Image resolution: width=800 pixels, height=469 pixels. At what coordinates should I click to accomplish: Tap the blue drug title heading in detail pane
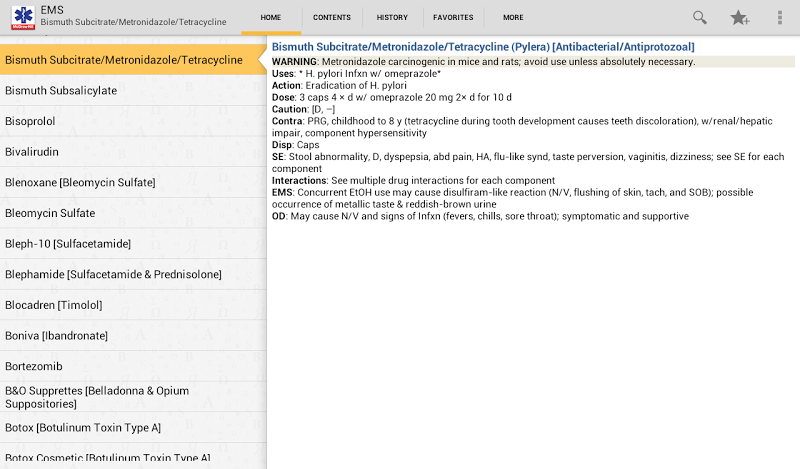(483, 47)
